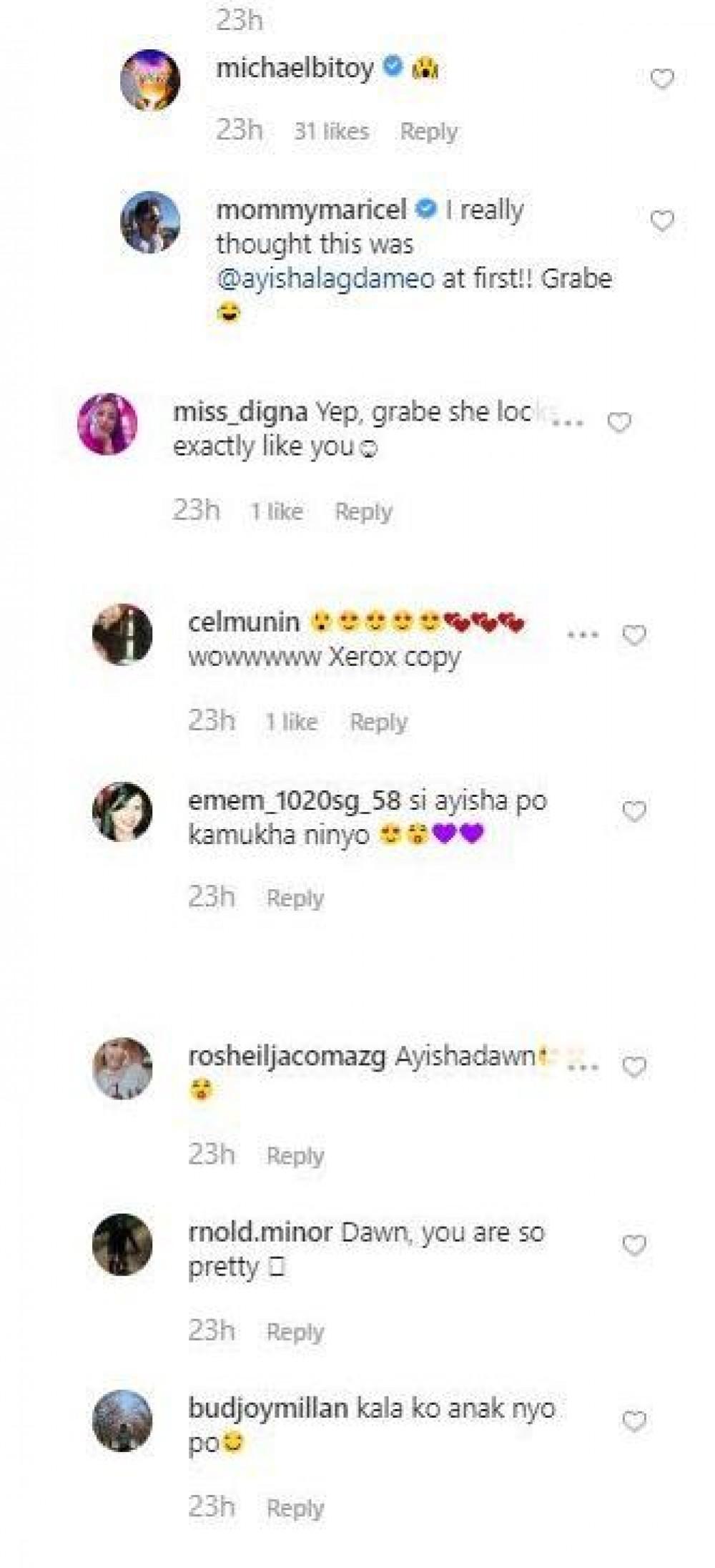The image size is (715, 1568).
Task: Heart celmunin's Xerox copy comment
Action: pyautogui.click(x=634, y=635)
